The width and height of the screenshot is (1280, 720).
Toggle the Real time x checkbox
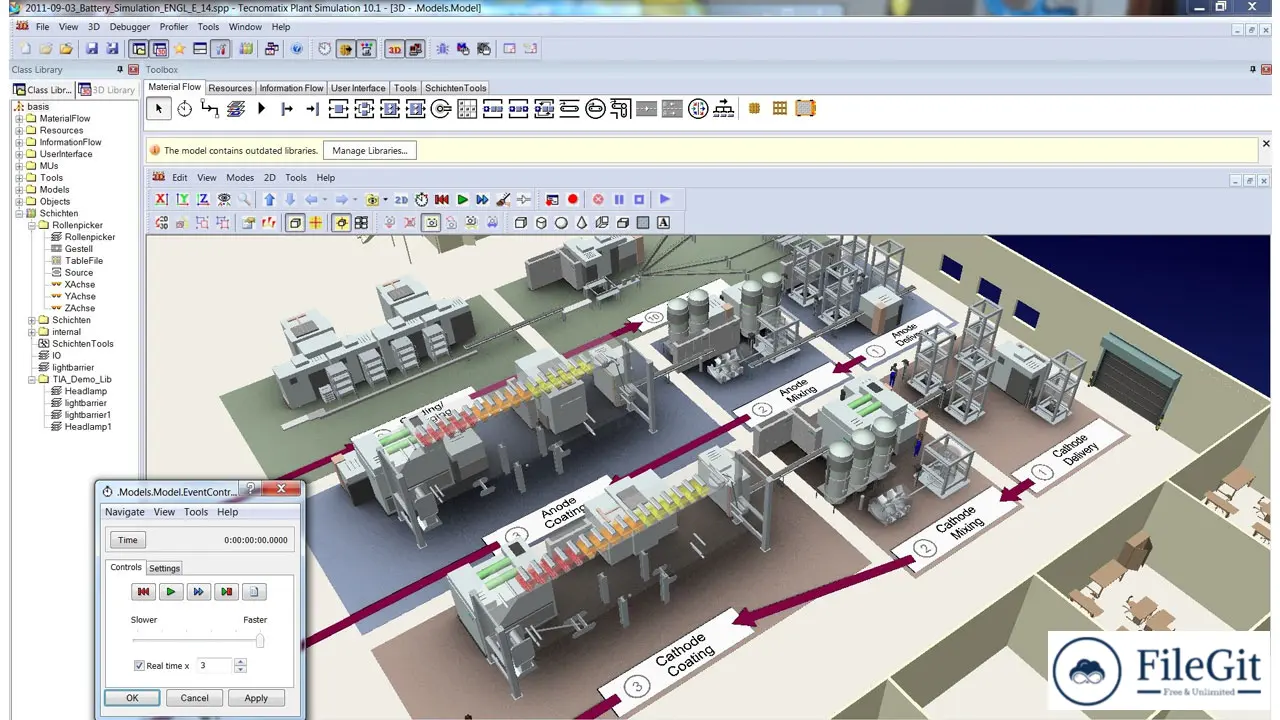point(139,666)
